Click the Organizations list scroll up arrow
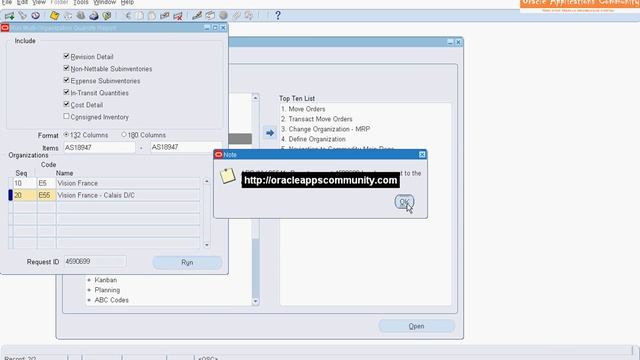This screenshot has height=360, width=640. 207,181
